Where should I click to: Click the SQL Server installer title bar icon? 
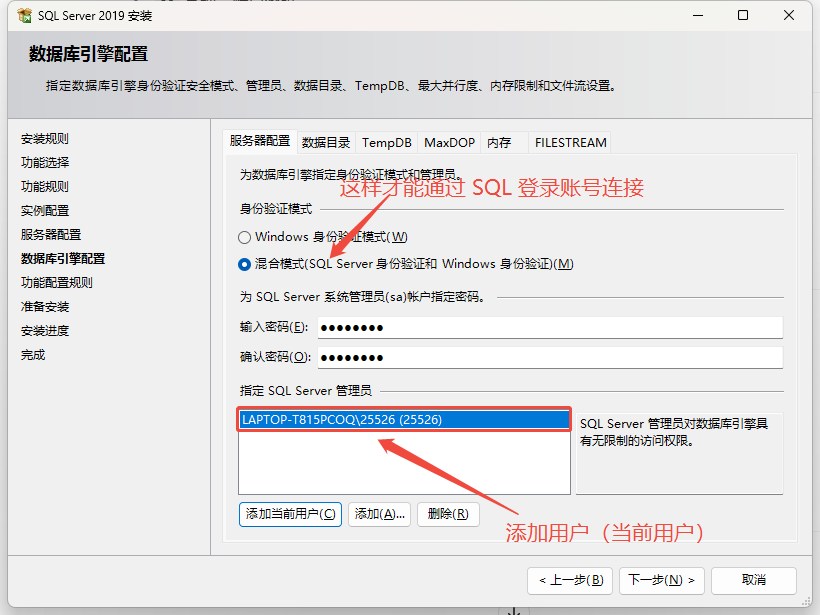point(24,16)
